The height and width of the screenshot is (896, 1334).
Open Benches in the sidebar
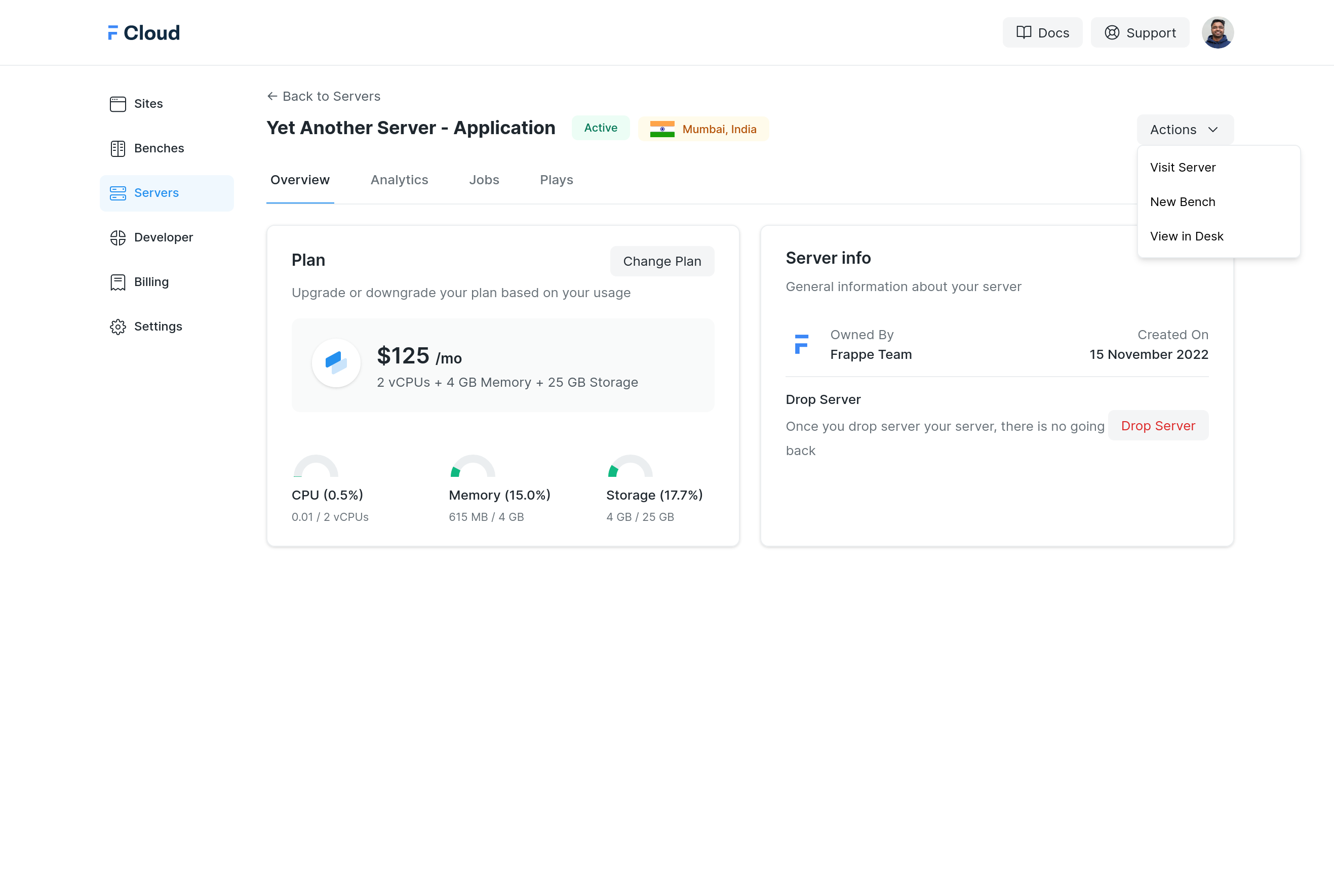(x=166, y=148)
